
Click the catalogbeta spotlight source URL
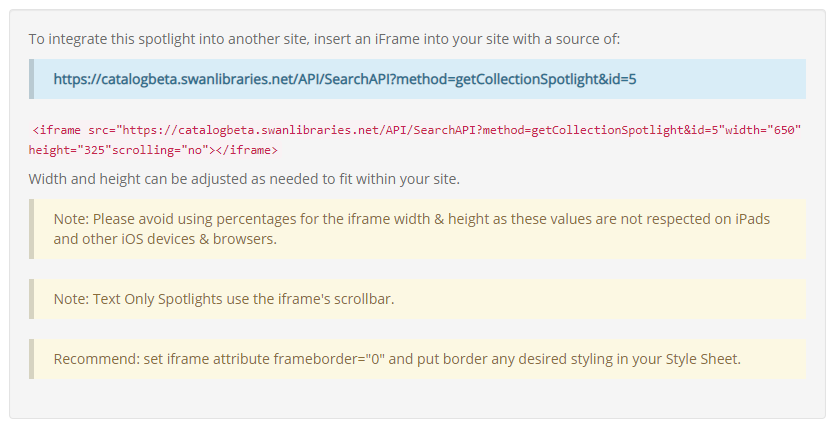pos(345,79)
